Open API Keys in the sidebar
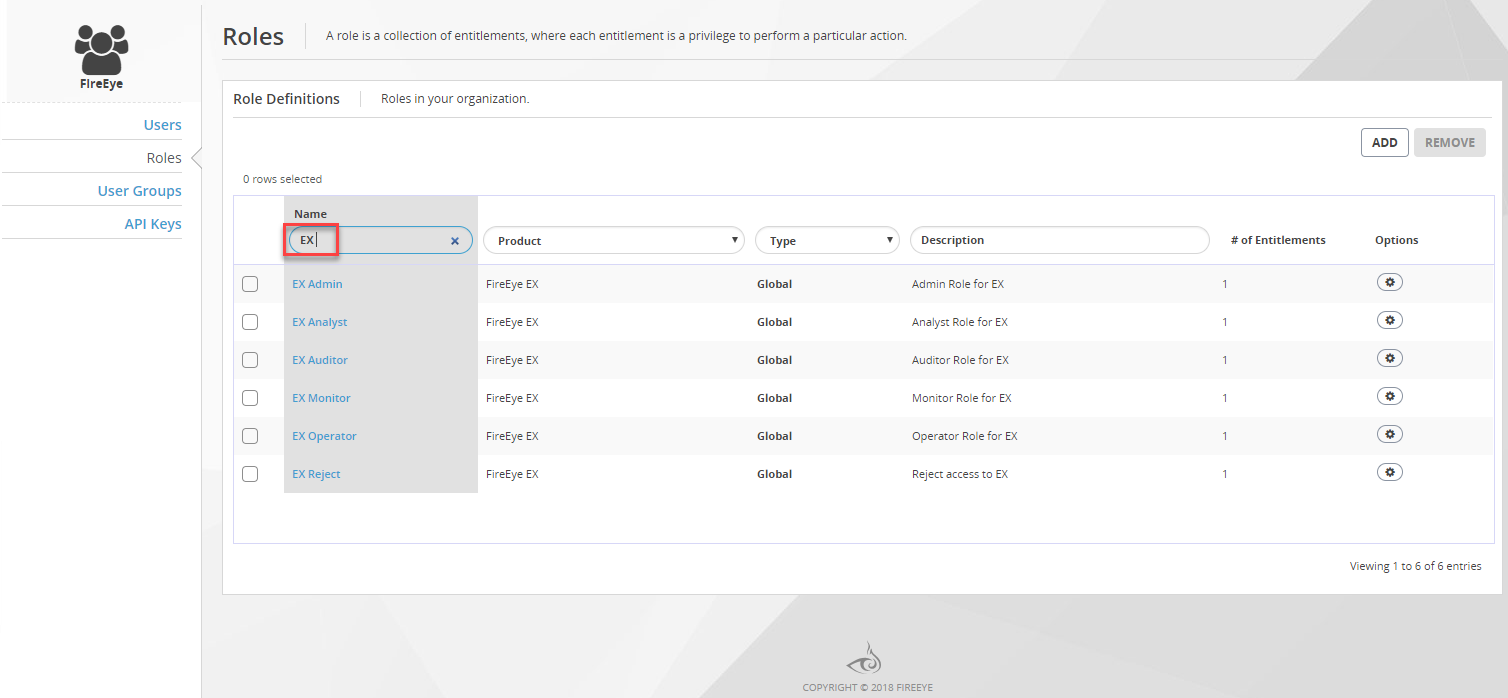The image size is (1508, 698). tap(153, 224)
